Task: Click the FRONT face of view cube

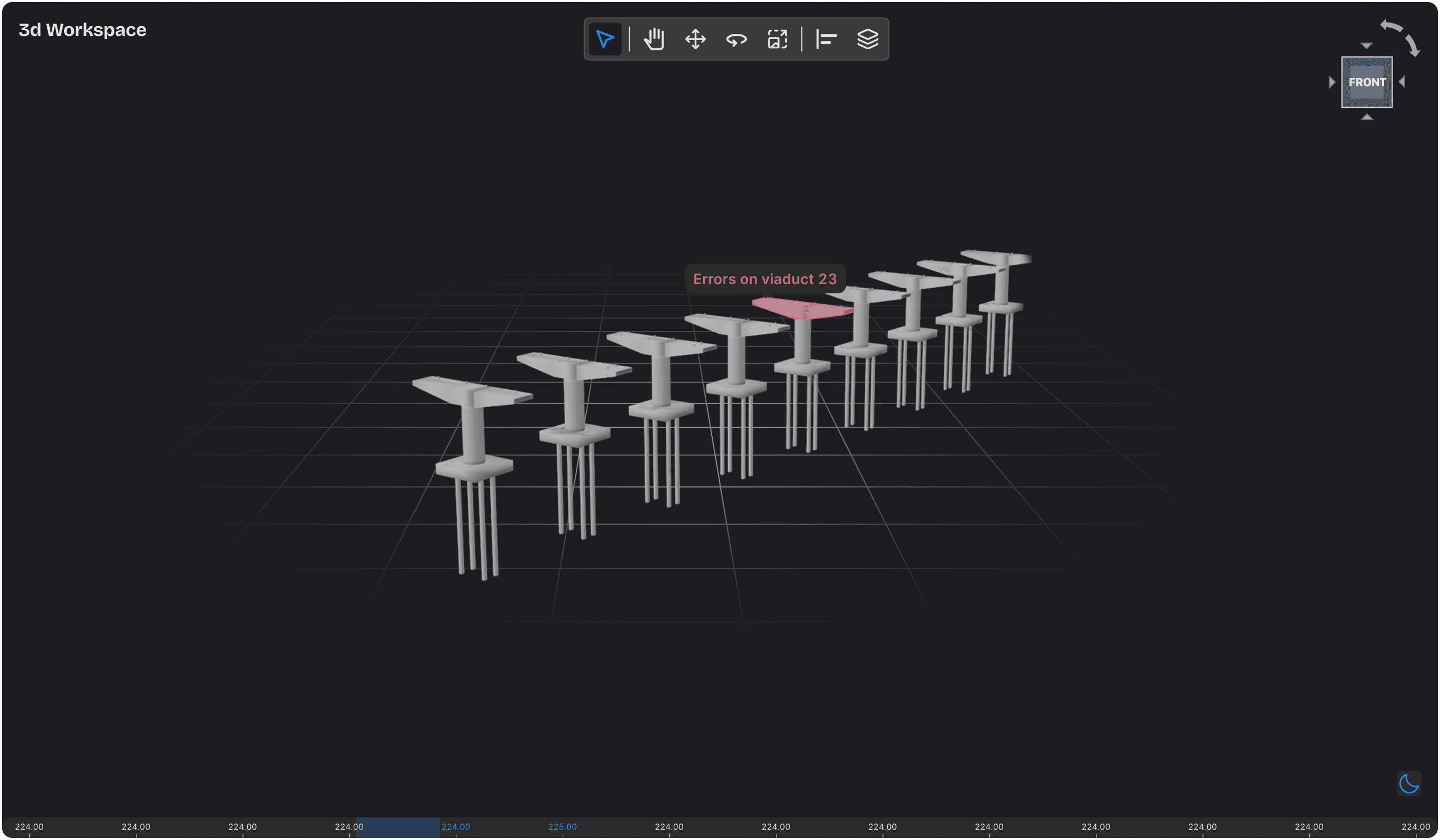Action: pyautogui.click(x=1366, y=82)
